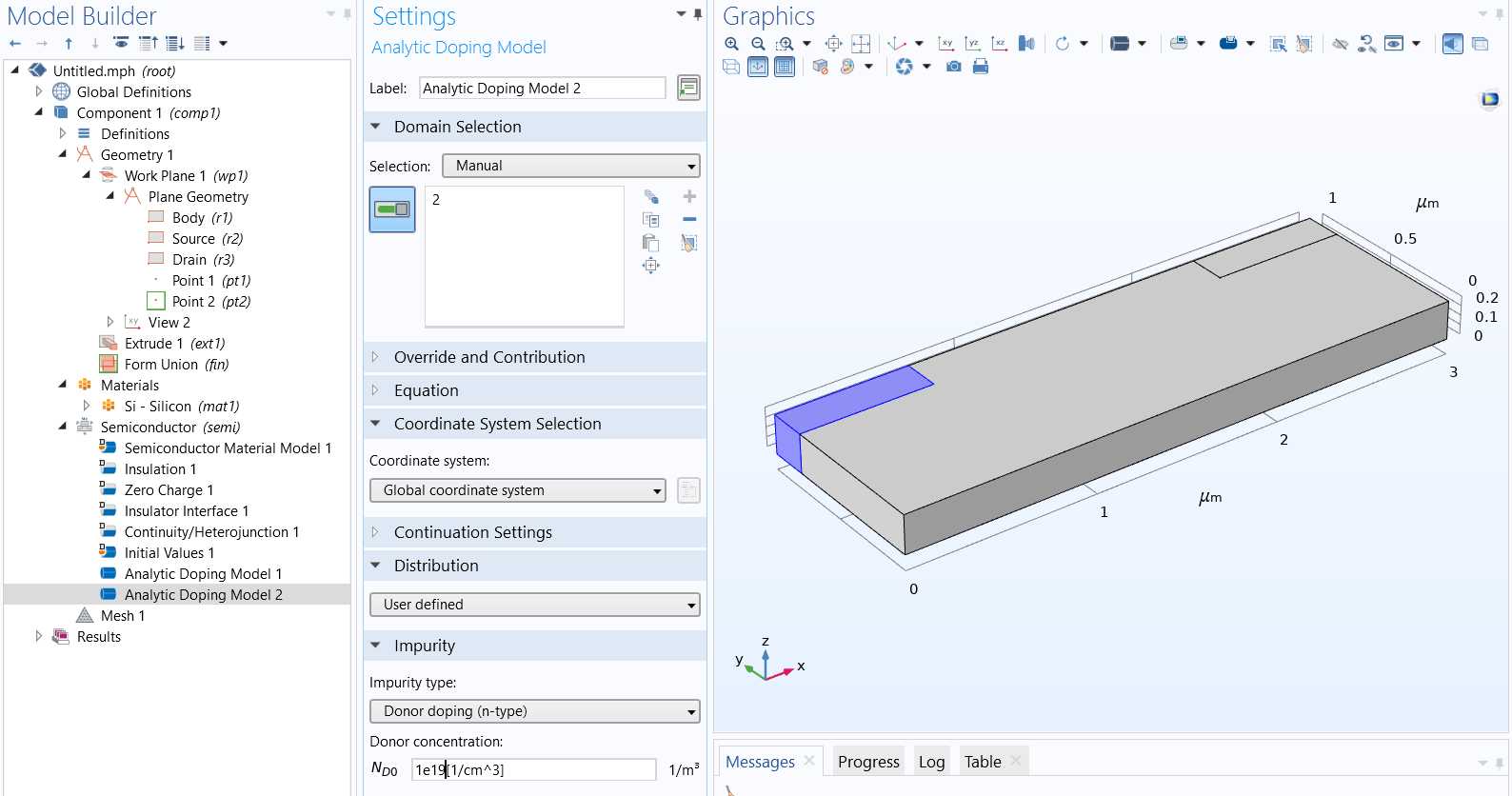Switch to the Table tab
Screen dimensions: 1512x796
tap(983, 762)
